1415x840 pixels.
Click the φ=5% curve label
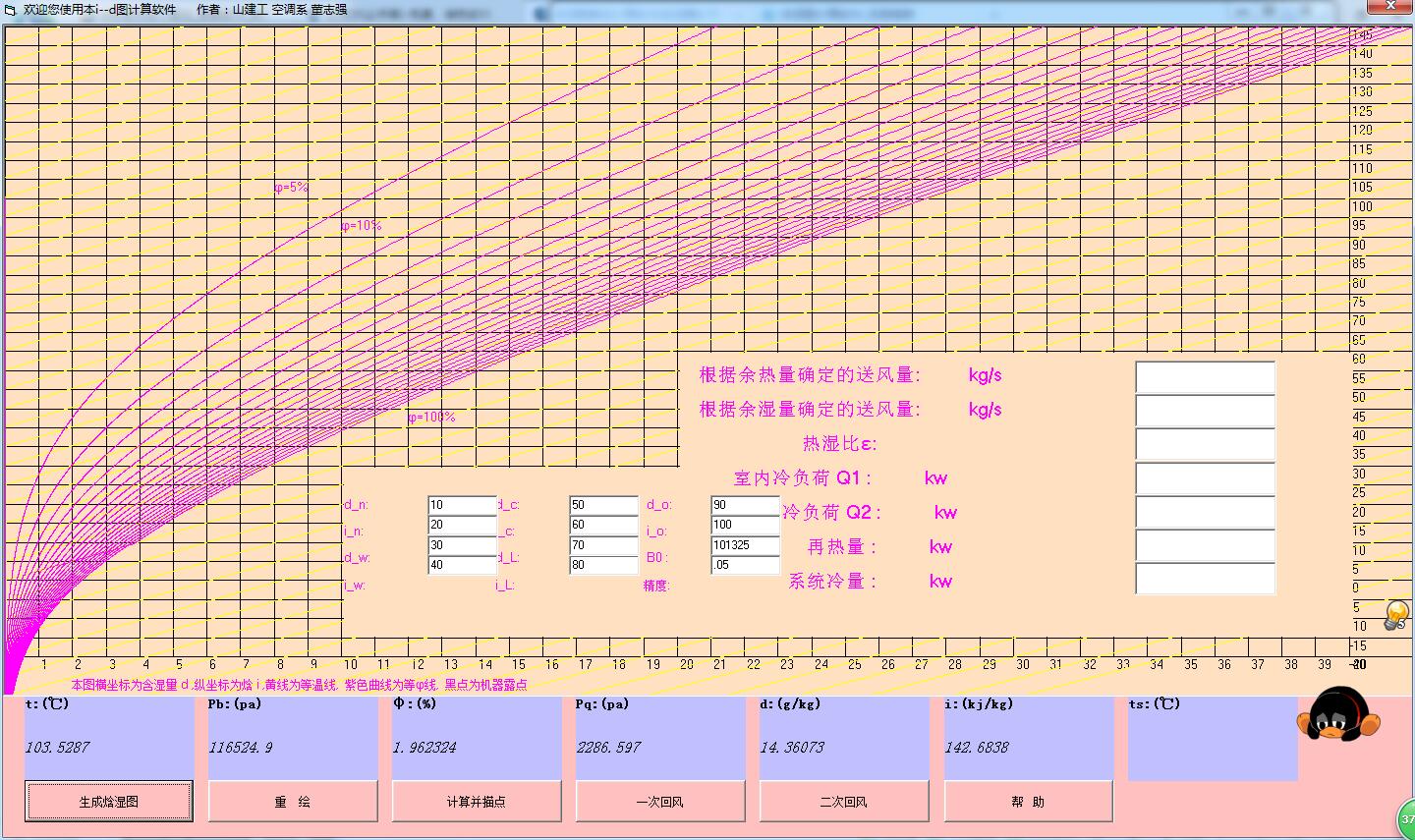click(x=291, y=187)
